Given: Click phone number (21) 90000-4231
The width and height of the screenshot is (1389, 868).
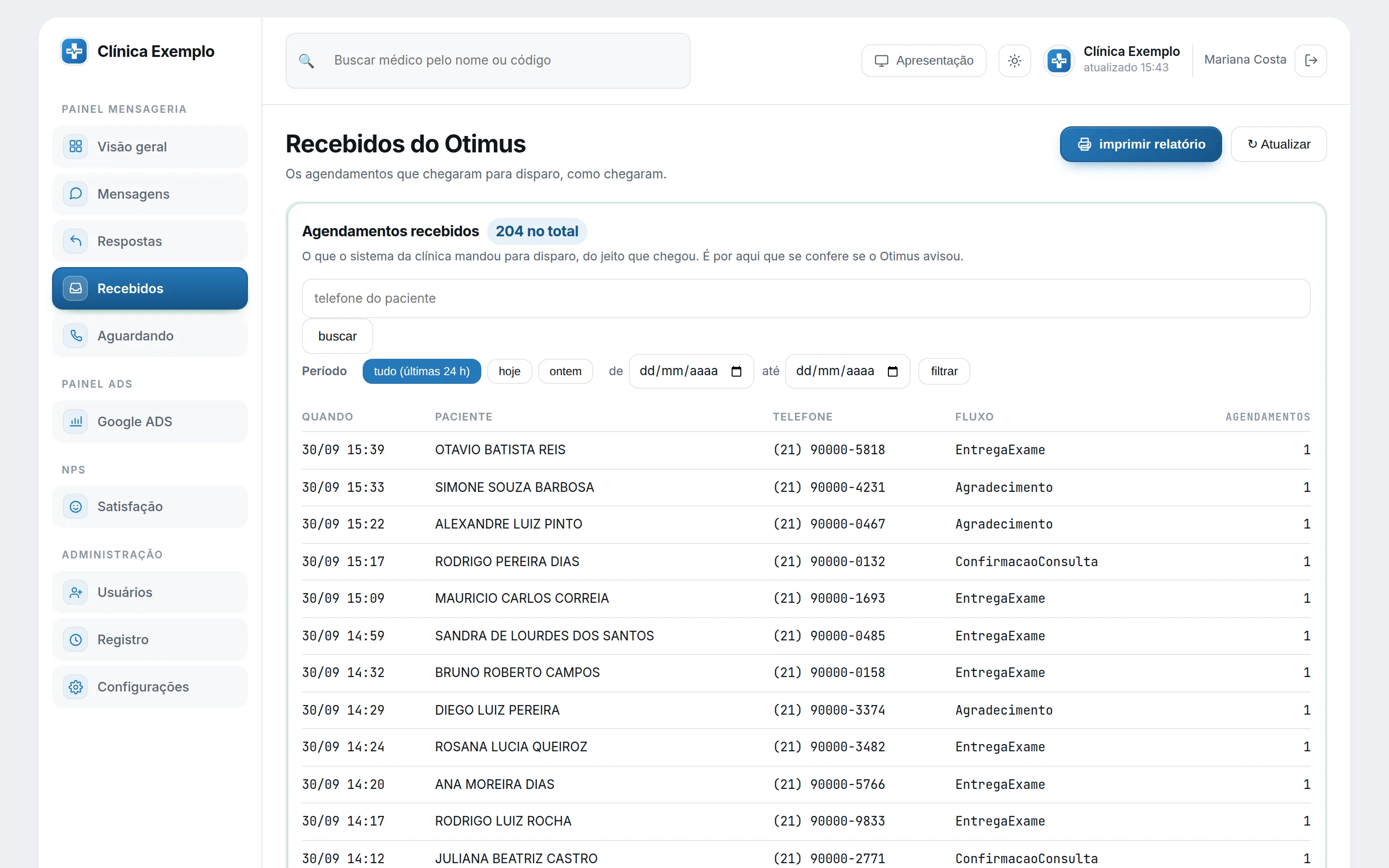Looking at the screenshot, I should (x=829, y=488).
